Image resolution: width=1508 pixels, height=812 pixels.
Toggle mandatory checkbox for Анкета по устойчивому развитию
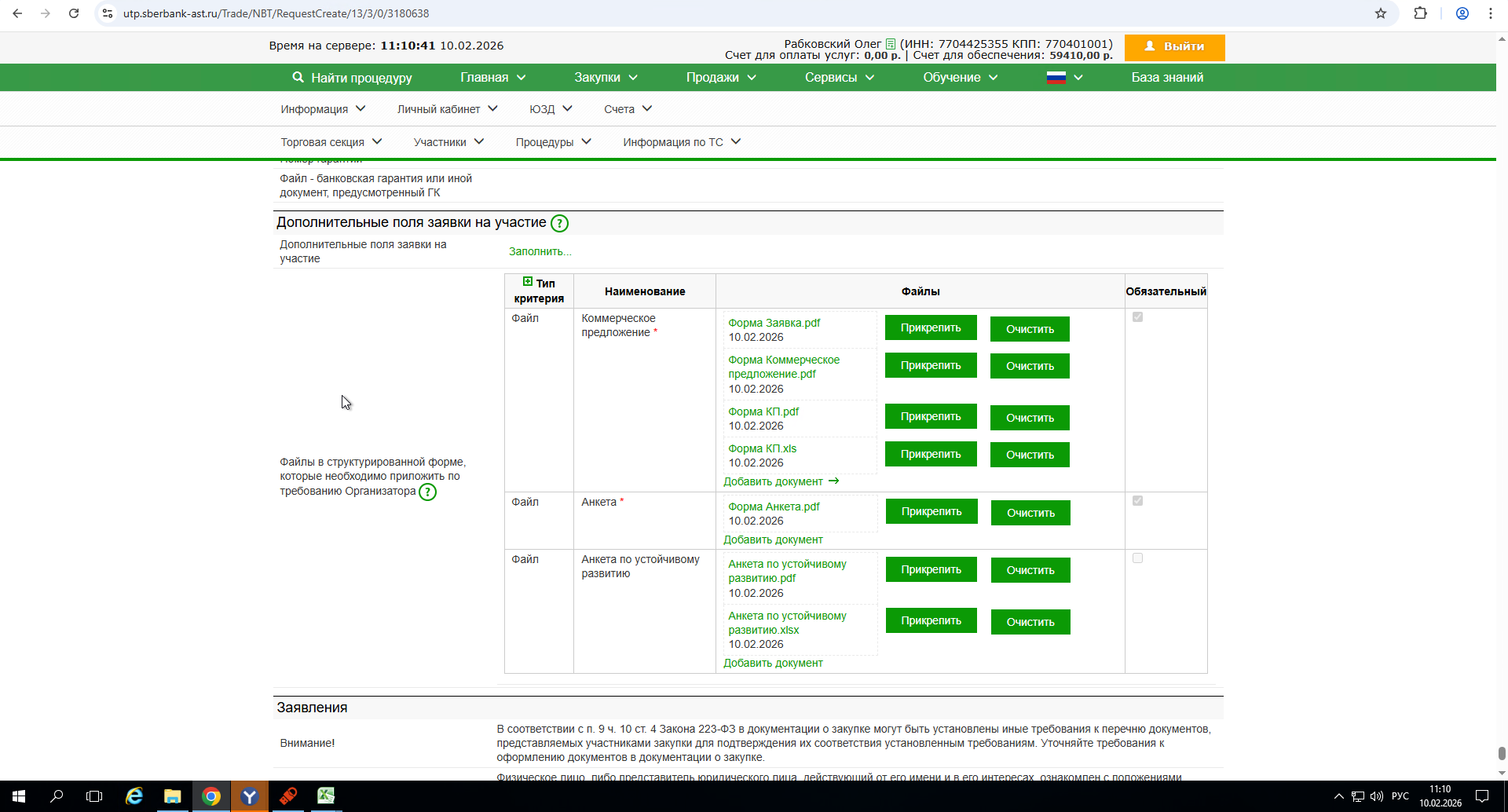1137,558
